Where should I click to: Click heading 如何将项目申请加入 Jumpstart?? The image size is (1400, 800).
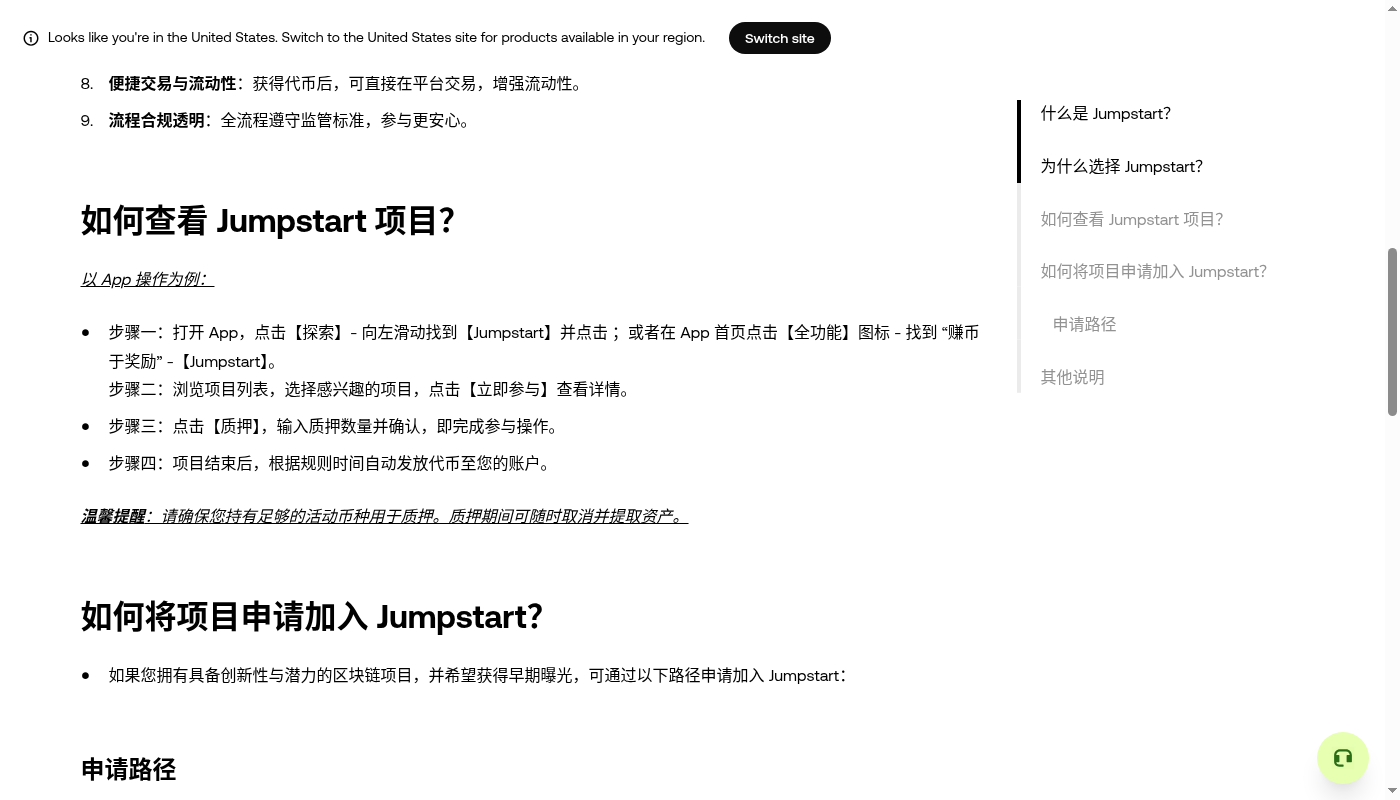(x=312, y=616)
